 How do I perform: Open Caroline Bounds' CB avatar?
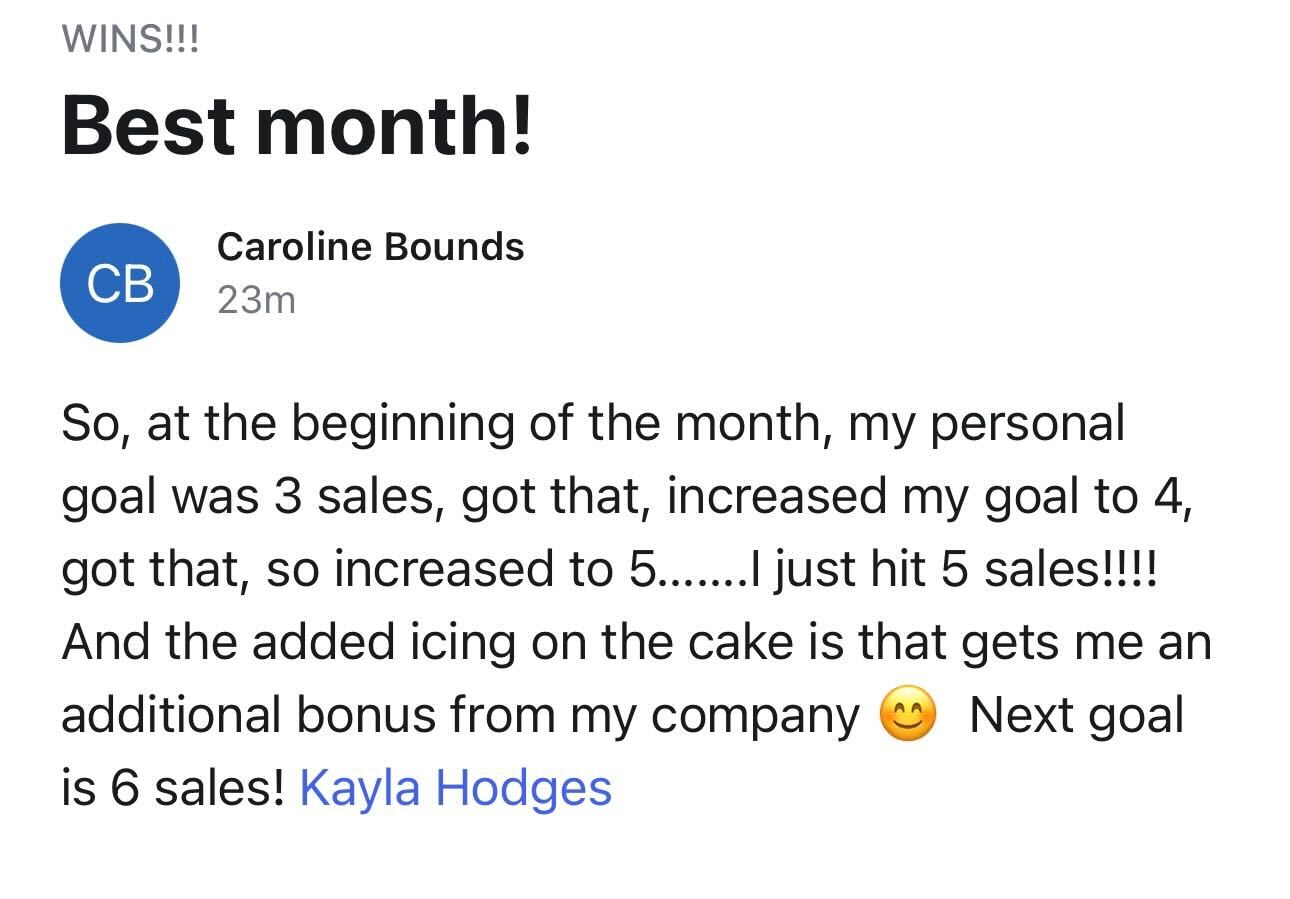pyautogui.click(x=120, y=282)
